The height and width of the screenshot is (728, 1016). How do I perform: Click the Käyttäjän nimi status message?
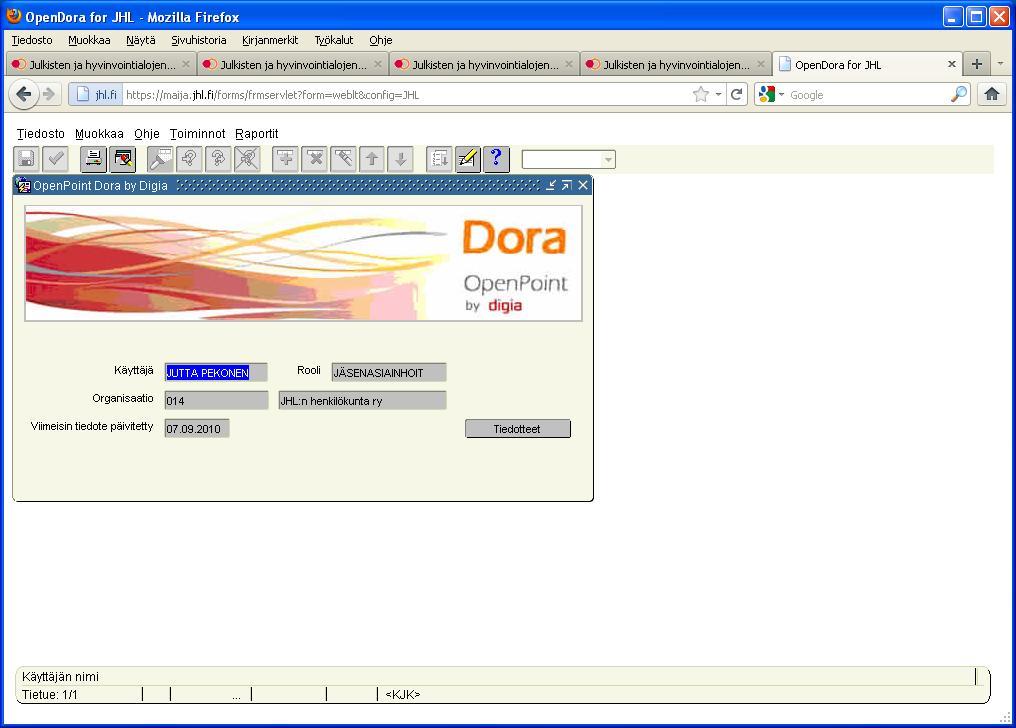[60, 676]
